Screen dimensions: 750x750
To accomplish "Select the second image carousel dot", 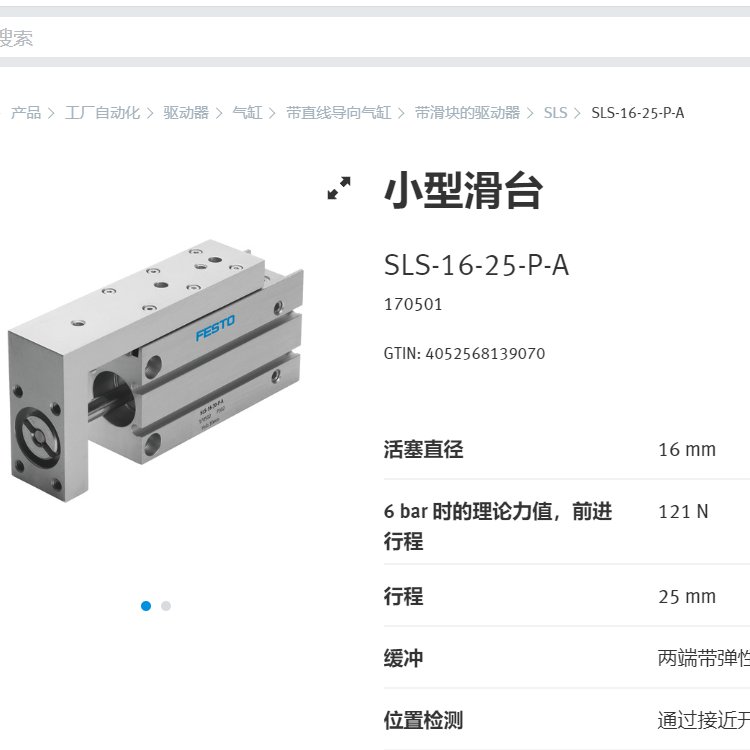I will [166, 606].
